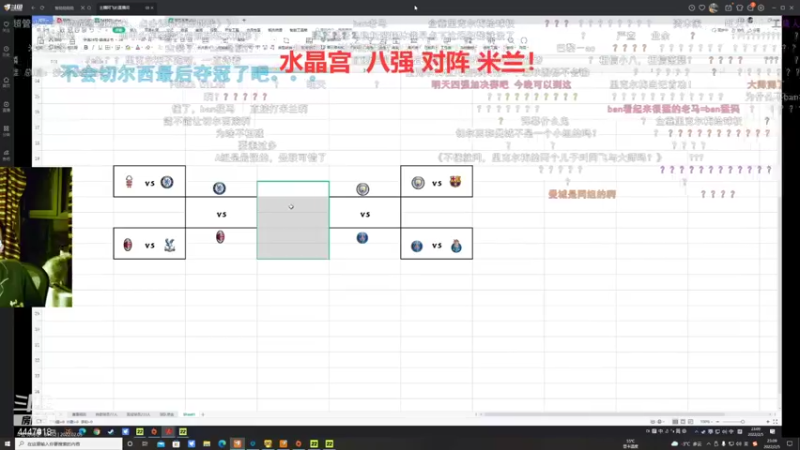Select the PSG semi-final logo right of the selected cell
Viewport: 800px width, 450px height.
pos(362,238)
